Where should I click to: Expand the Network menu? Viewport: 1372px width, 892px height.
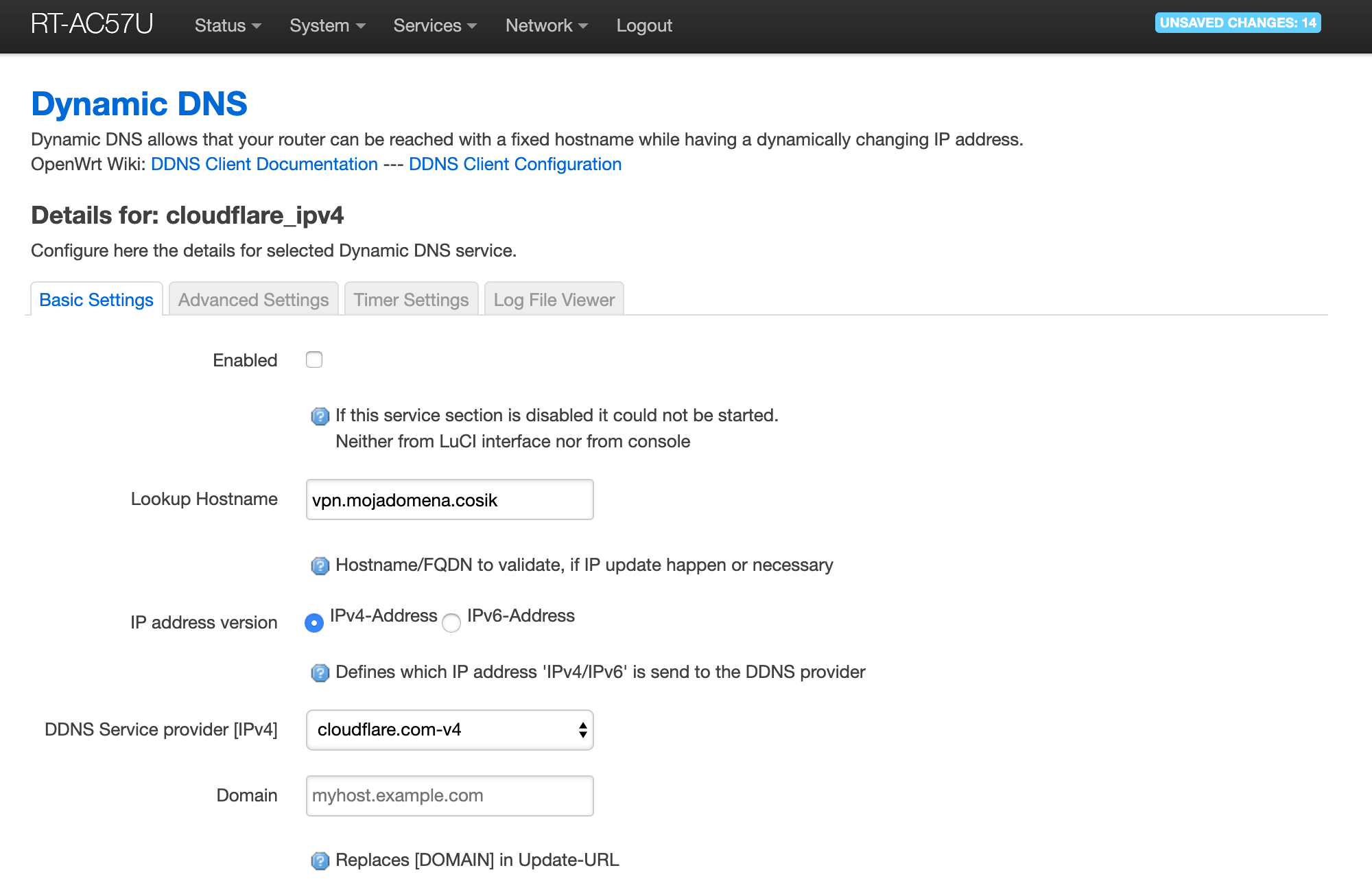point(547,25)
